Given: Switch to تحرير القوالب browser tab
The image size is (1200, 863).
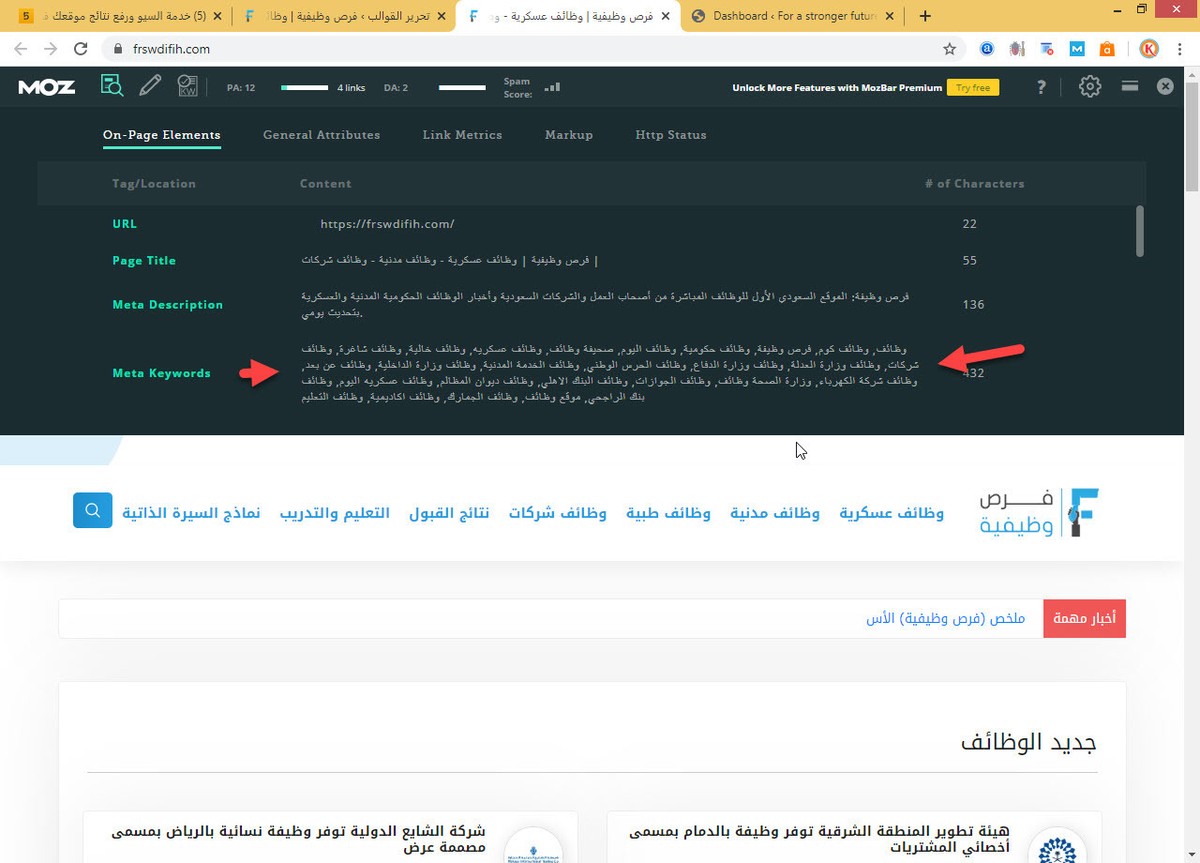Looking at the screenshot, I should click(x=343, y=16).
